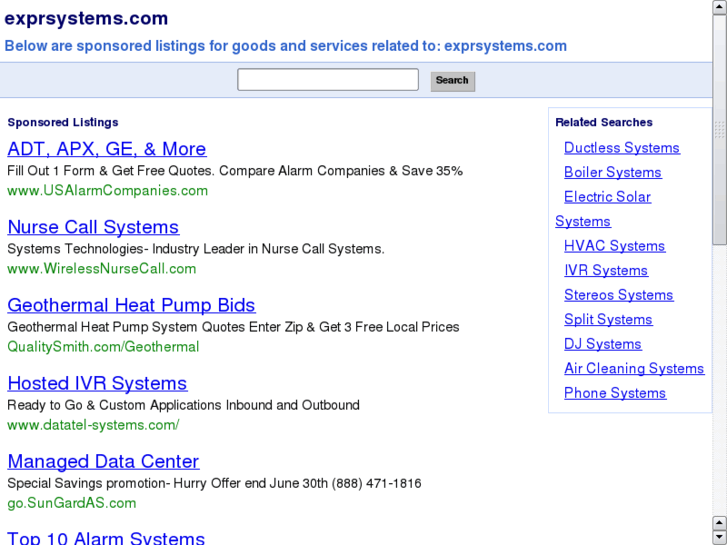Click the 'Fill Out 1 Form' ad description
Viewport: 727px width, 545px height.
tap(235, 171)
